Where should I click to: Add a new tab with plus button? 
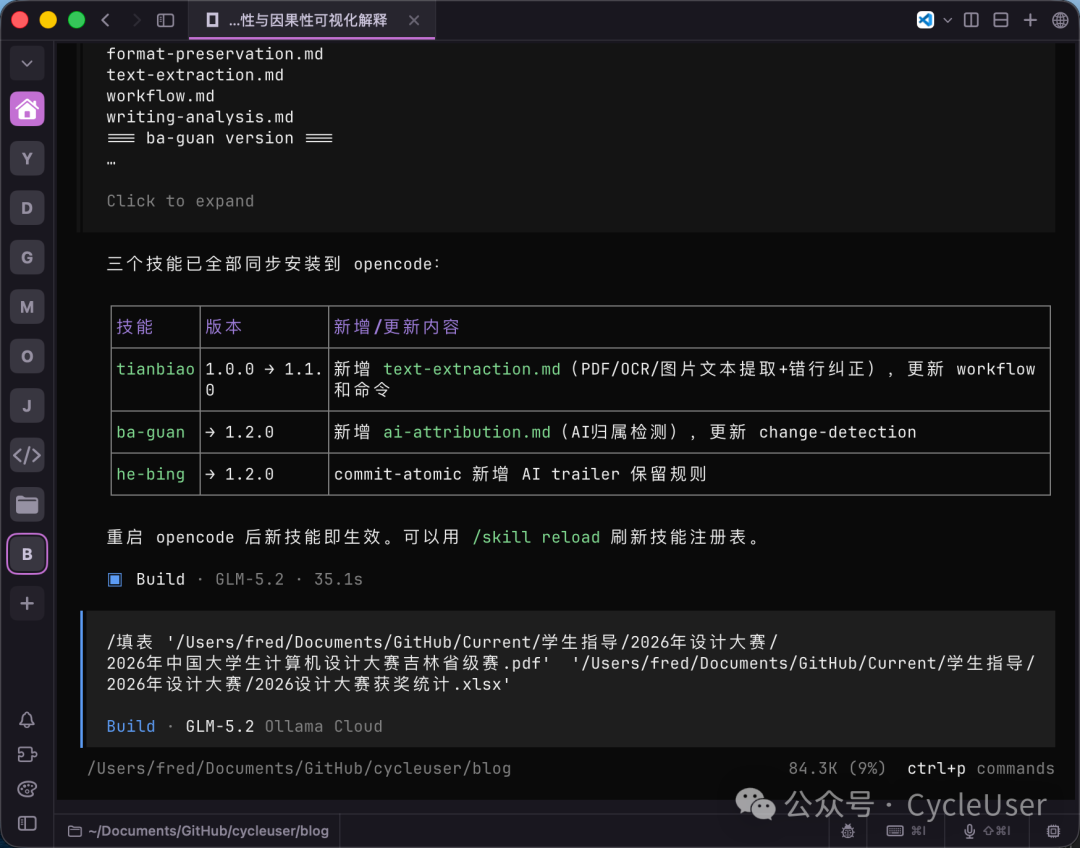[1030, 20]
